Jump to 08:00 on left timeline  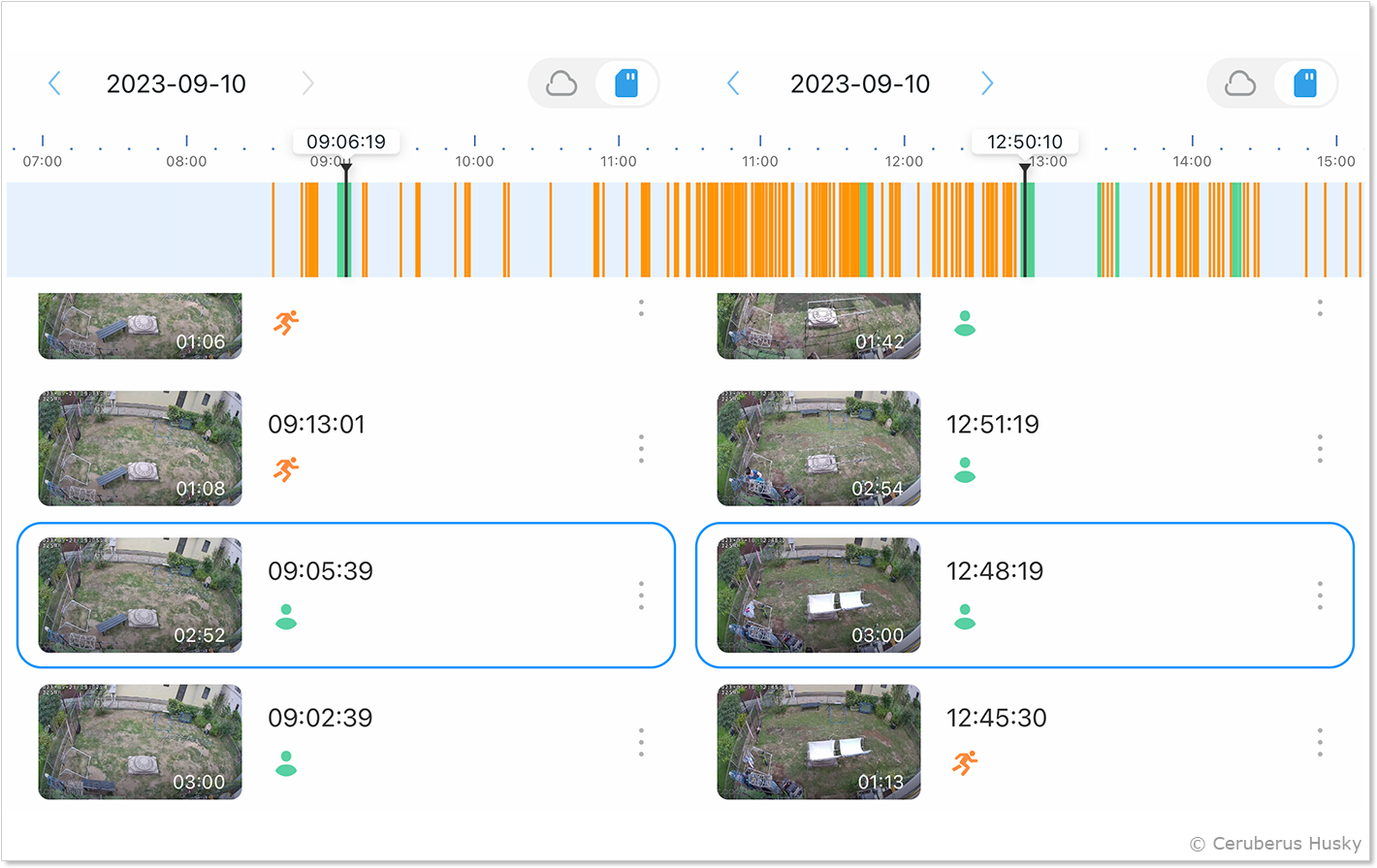[x=186, y=161]
